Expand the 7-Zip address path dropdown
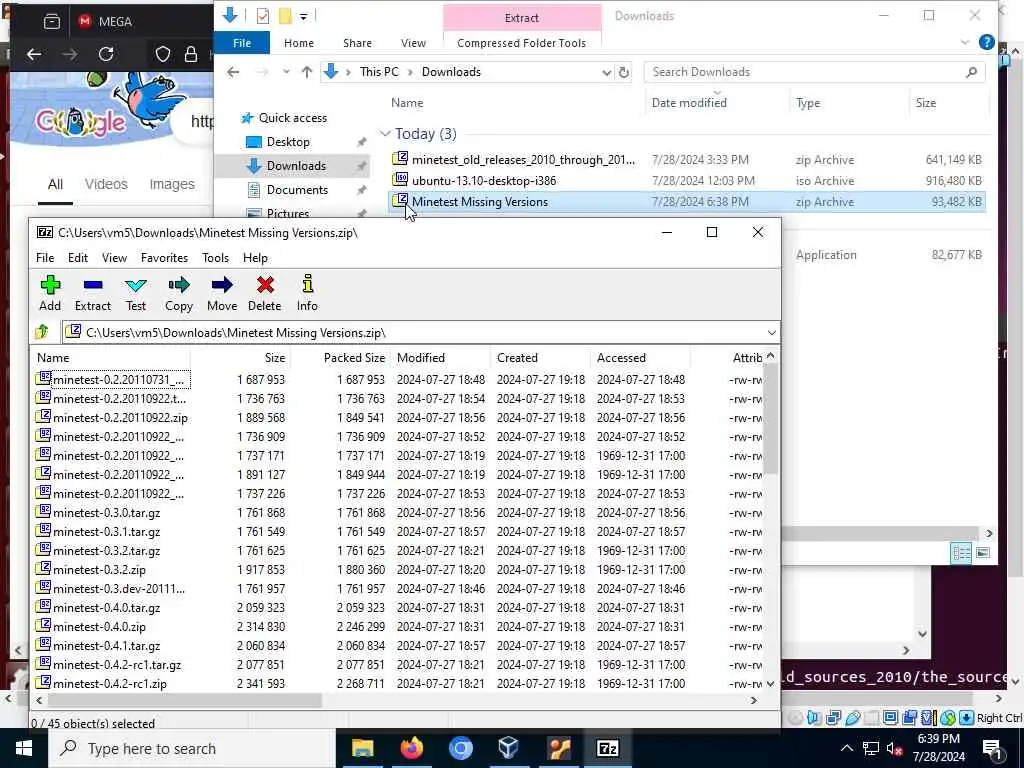This screenshot has height=768, width=1024. 771,332
